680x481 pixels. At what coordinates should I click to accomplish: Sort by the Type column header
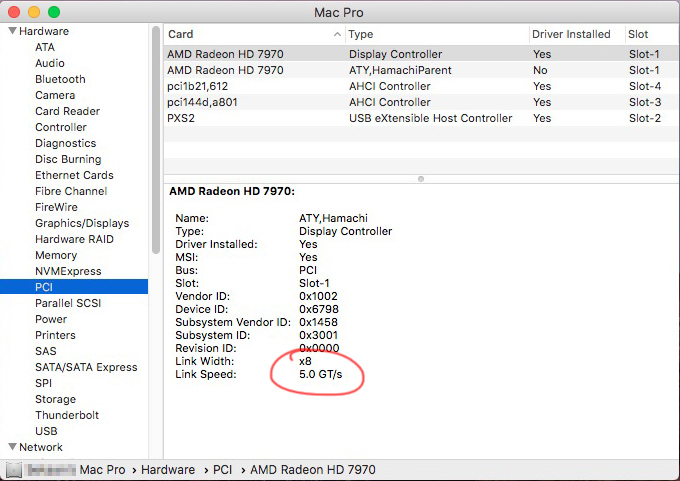[437, 34]
